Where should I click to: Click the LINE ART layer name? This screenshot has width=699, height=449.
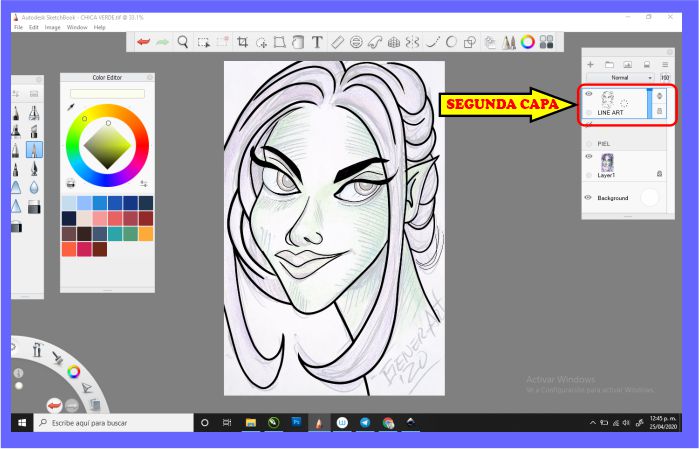(x=610, y=113)
